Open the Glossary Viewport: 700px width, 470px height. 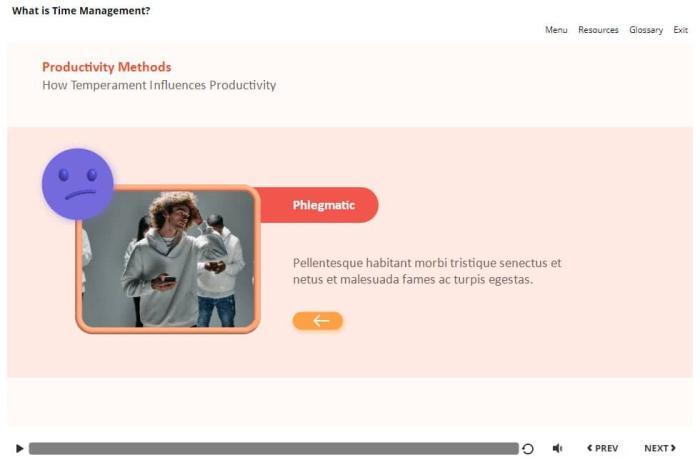tap(646, 30)
